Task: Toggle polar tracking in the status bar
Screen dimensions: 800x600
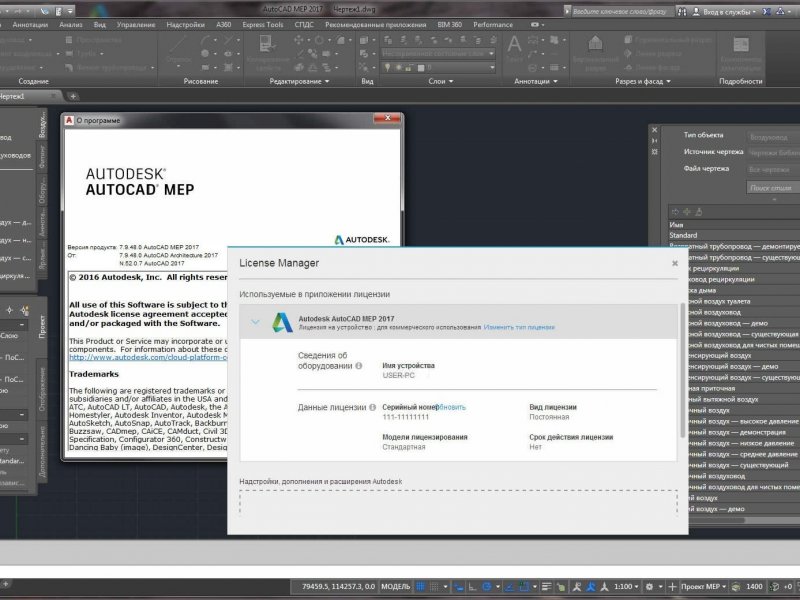Action: (487, 587)
